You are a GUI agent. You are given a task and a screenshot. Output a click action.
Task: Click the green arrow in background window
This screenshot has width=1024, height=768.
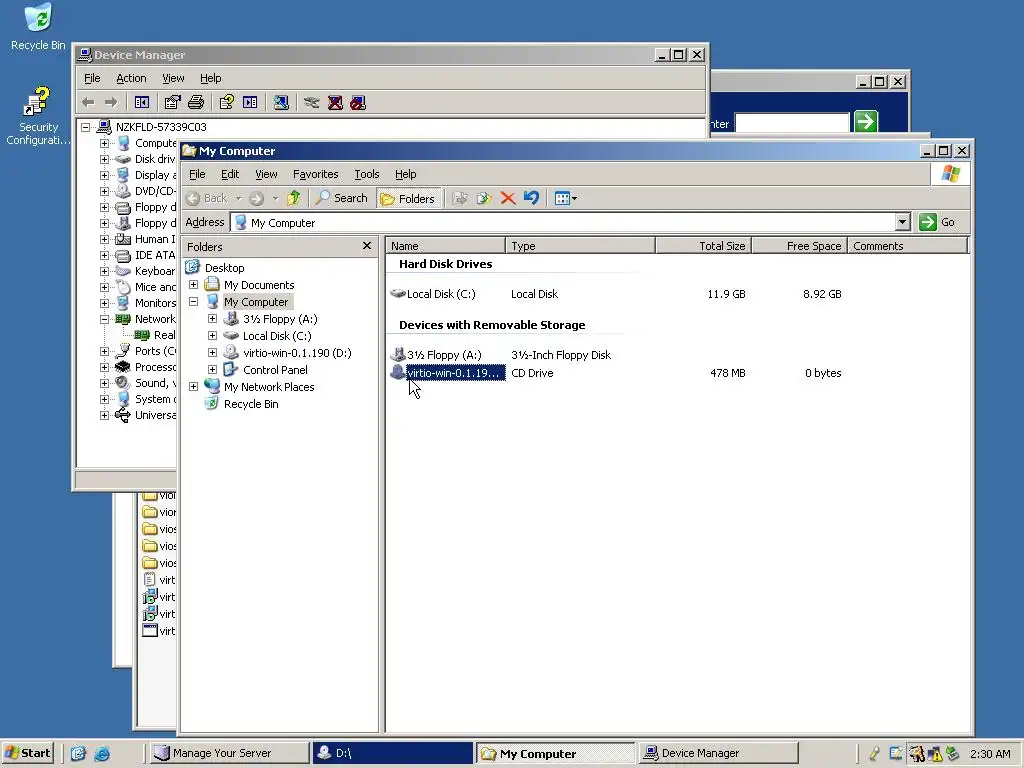866,121
